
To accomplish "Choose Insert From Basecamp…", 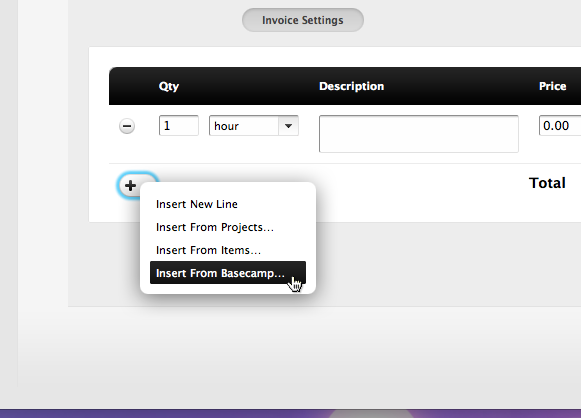I will [228, 273].
